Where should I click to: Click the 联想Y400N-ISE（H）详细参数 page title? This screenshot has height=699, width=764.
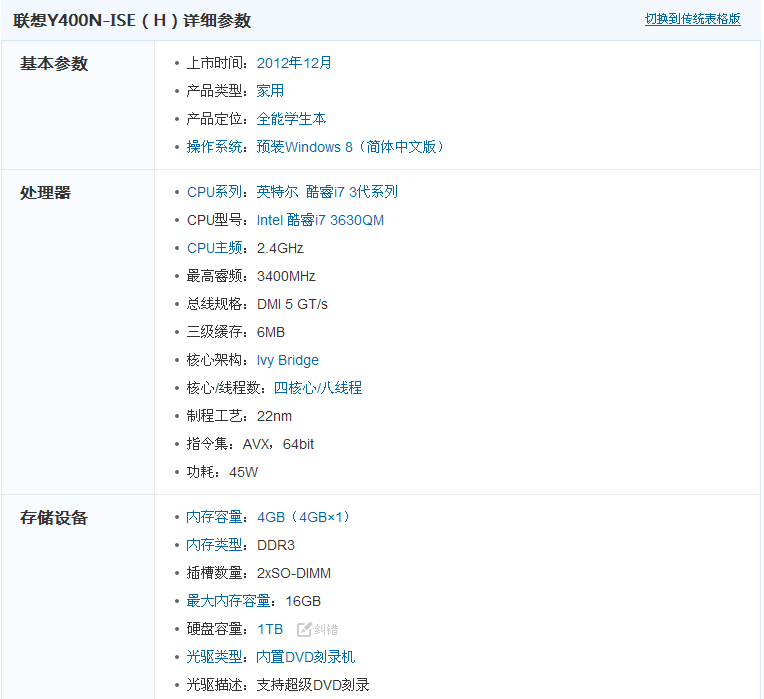[132, 20]
